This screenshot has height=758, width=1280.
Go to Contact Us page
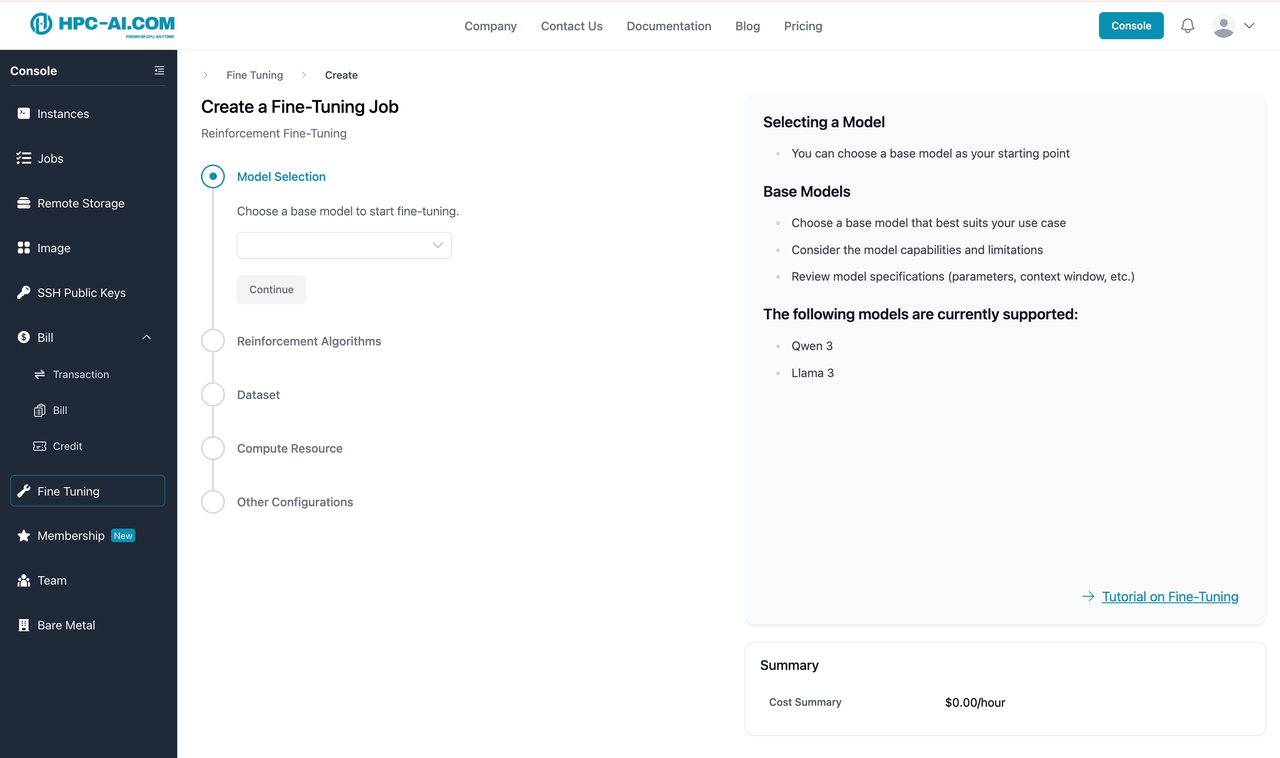572,26
